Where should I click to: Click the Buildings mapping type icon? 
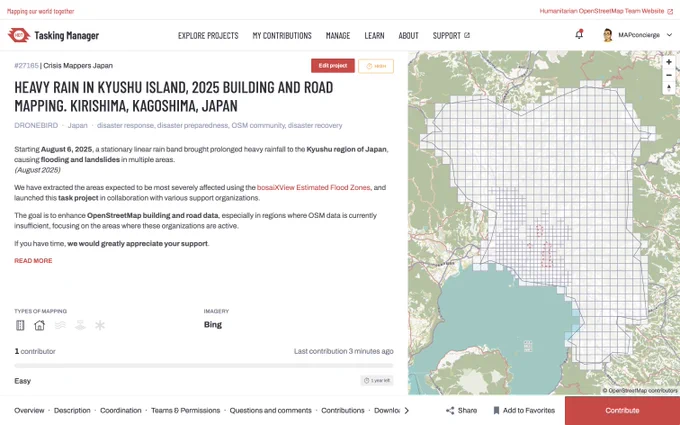pyautogui.click(x=39, y=325)
